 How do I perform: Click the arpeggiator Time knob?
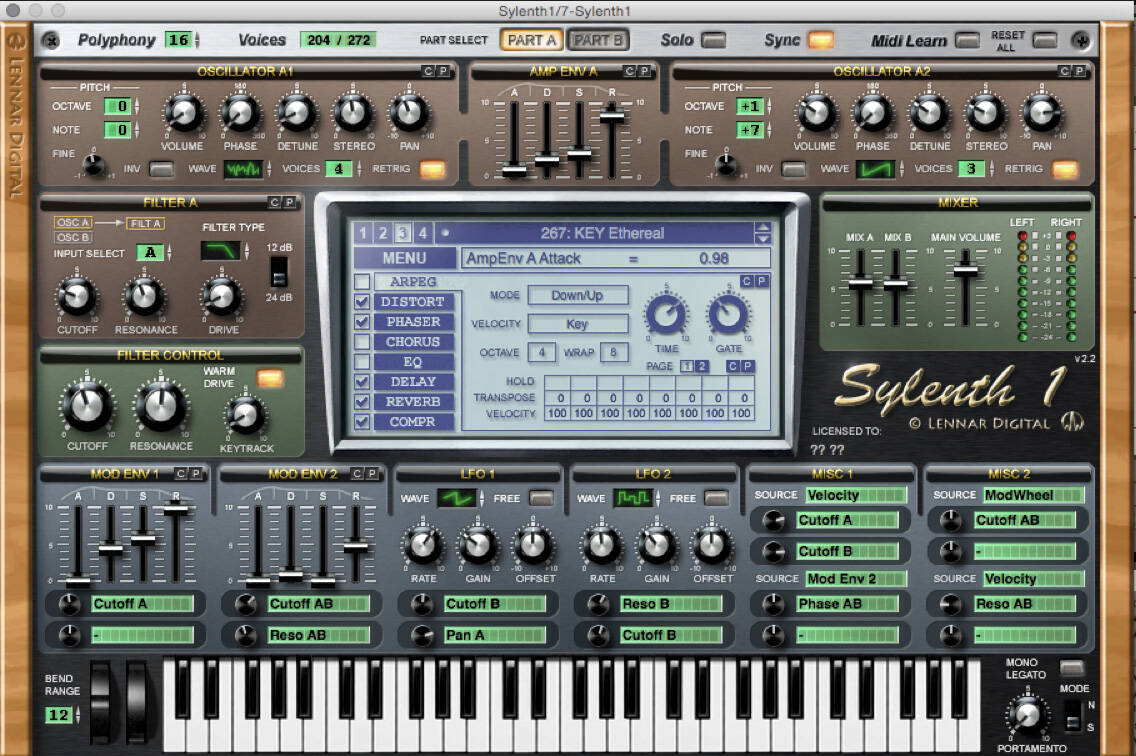pos(666,315)
